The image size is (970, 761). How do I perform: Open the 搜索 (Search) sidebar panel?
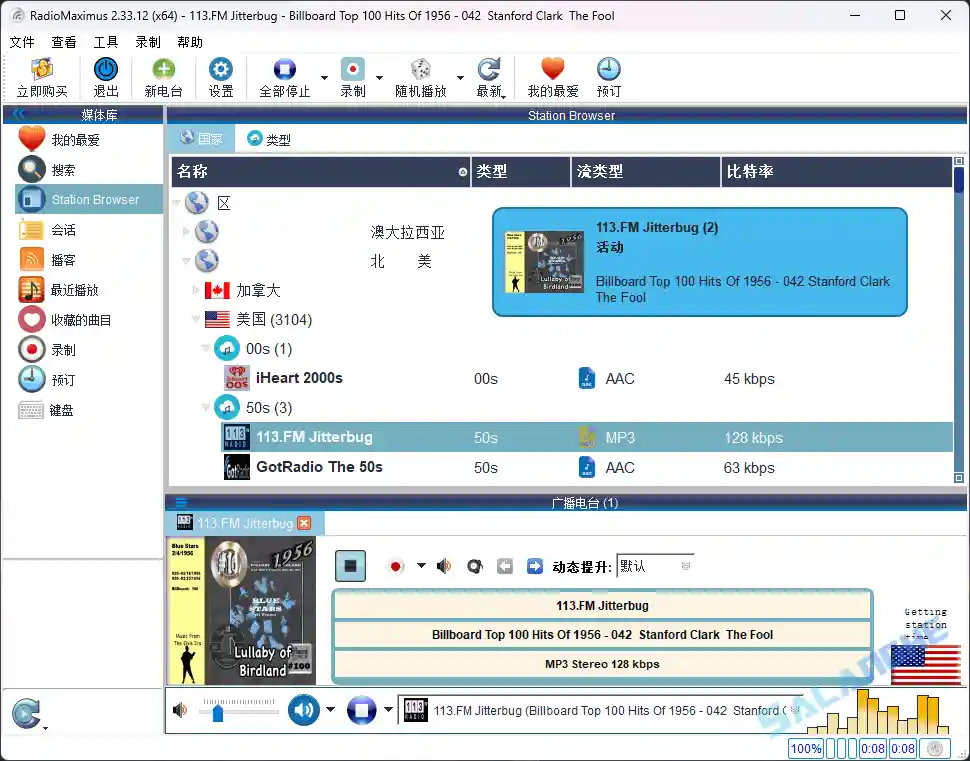(70, 170)
